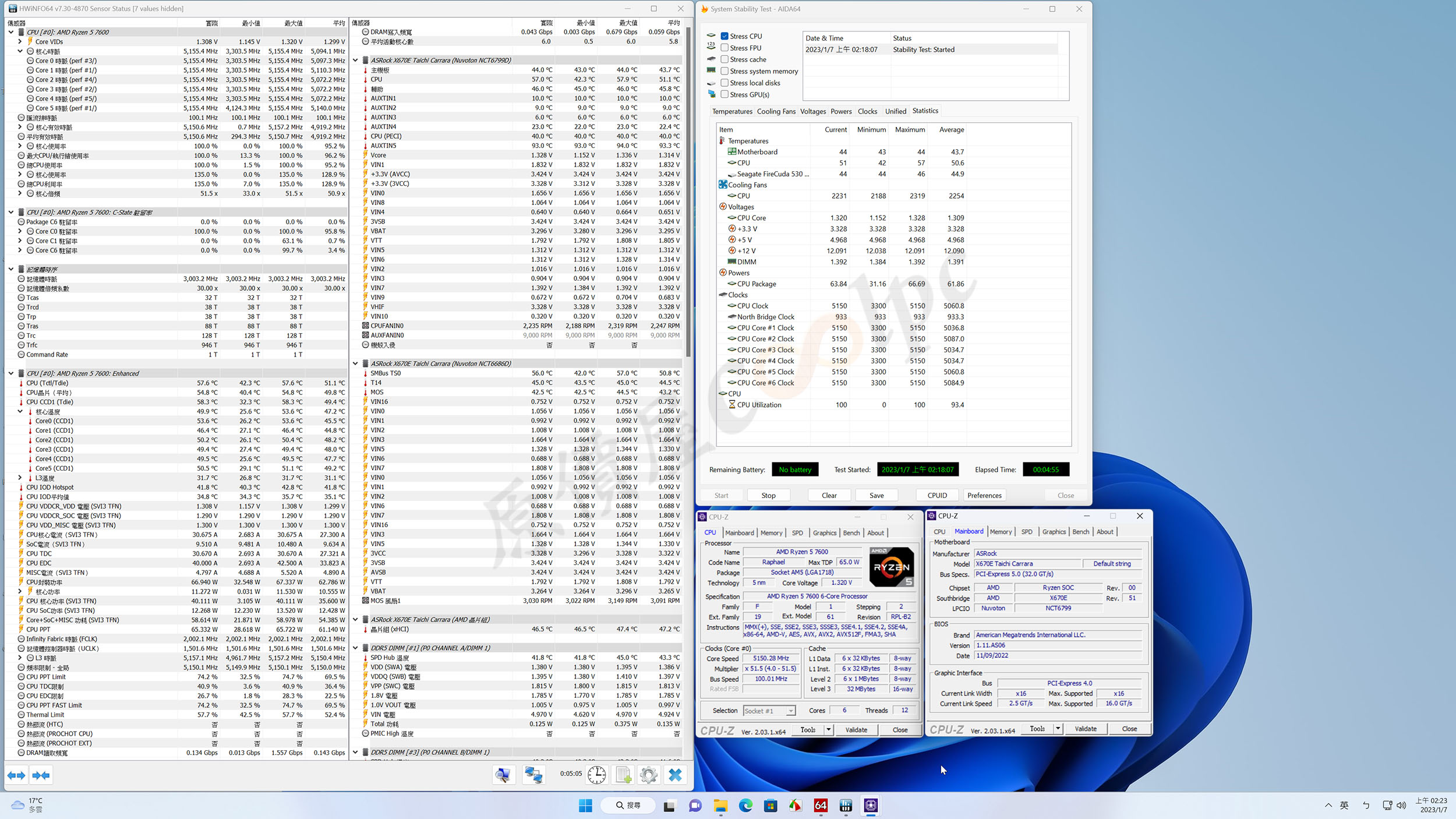Enable Stress local disks checkbox
Image resolution: width=1456 pixels, height=819 pixels.
click(725, 83)
